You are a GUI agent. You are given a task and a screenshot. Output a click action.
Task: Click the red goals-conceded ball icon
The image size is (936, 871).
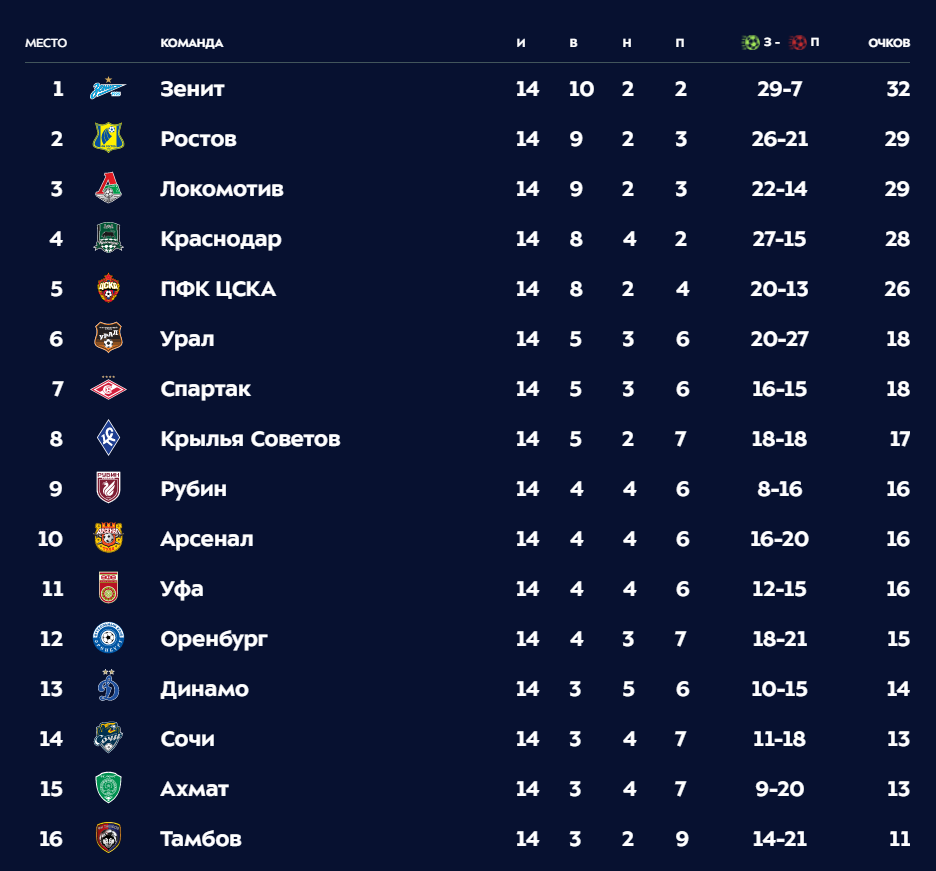coord(798,42)
